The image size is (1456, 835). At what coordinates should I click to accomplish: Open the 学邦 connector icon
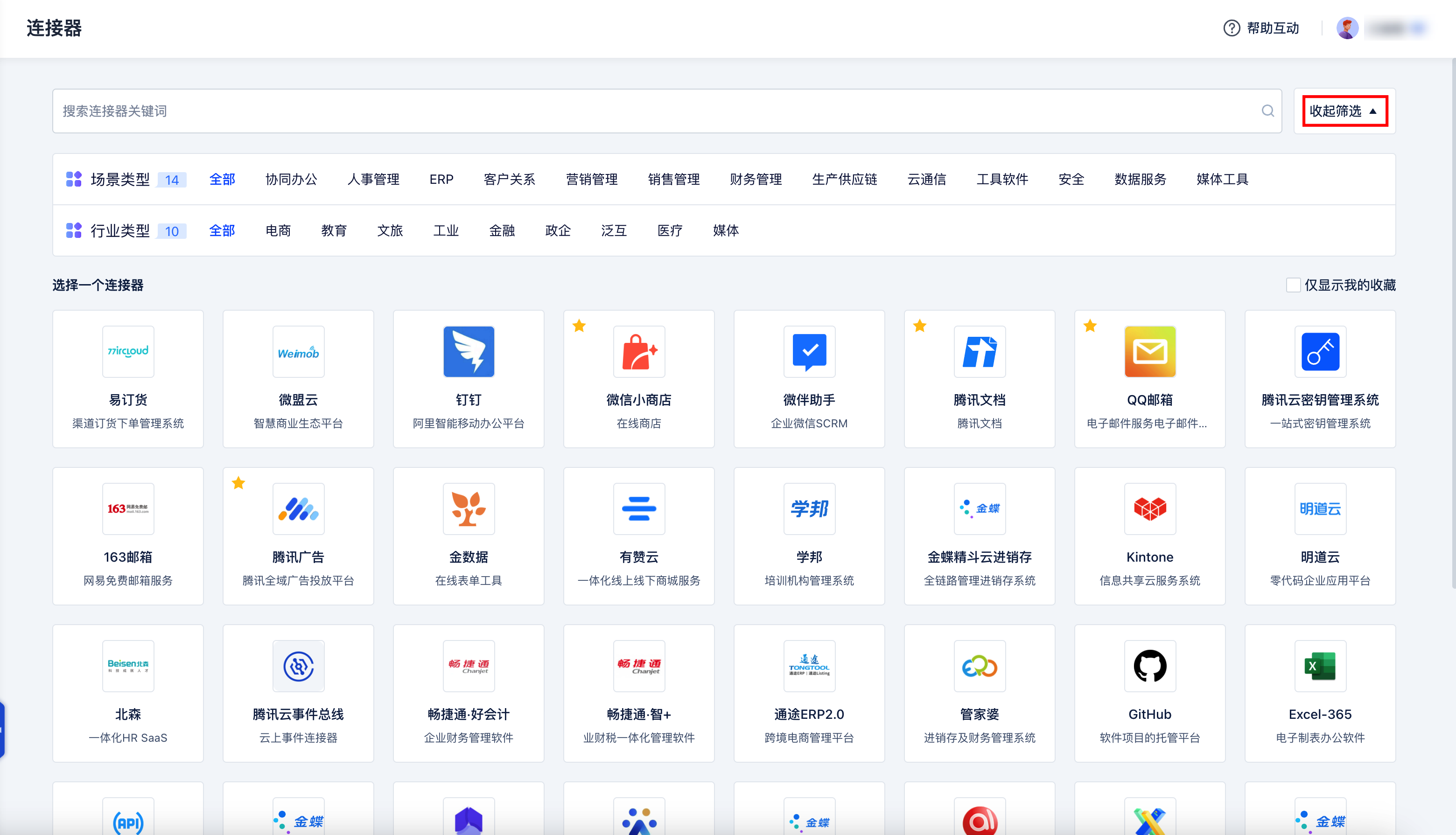click(810, 508)
